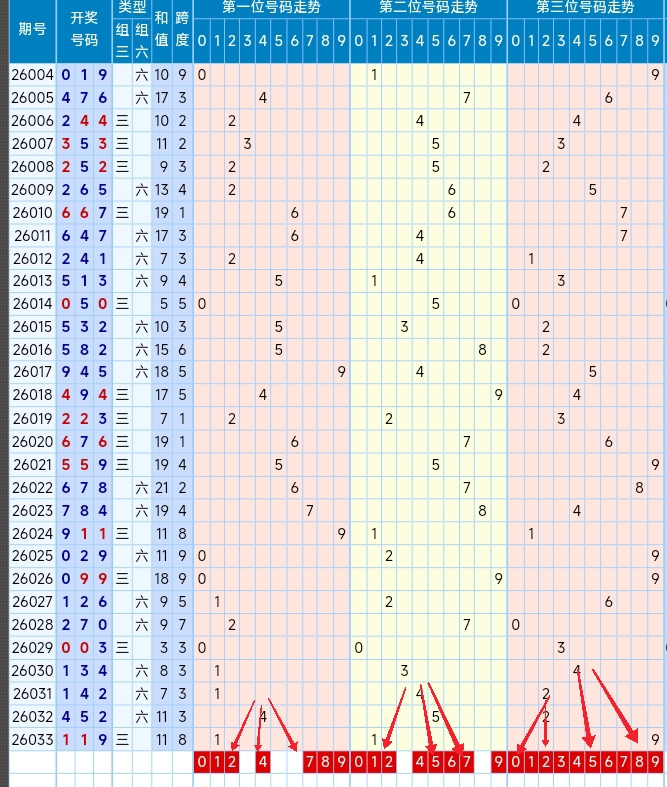The width and height of the screenshot is (667, 787).
Task: Select the 和值 column header
Action: coord(162,29)
